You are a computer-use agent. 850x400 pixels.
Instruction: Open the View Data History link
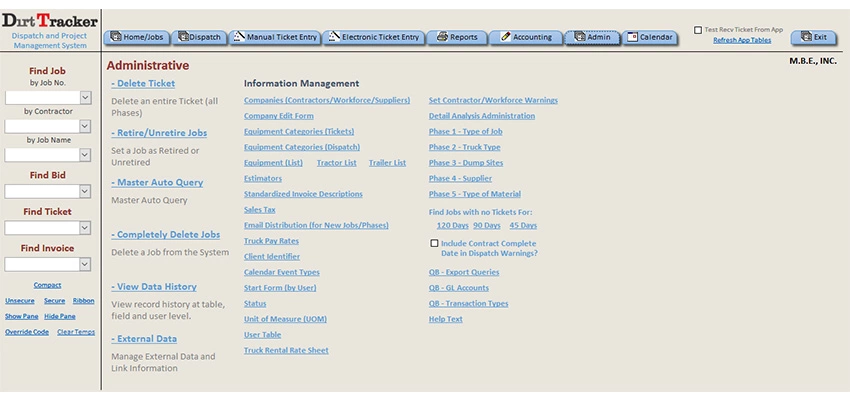(154, 287)
